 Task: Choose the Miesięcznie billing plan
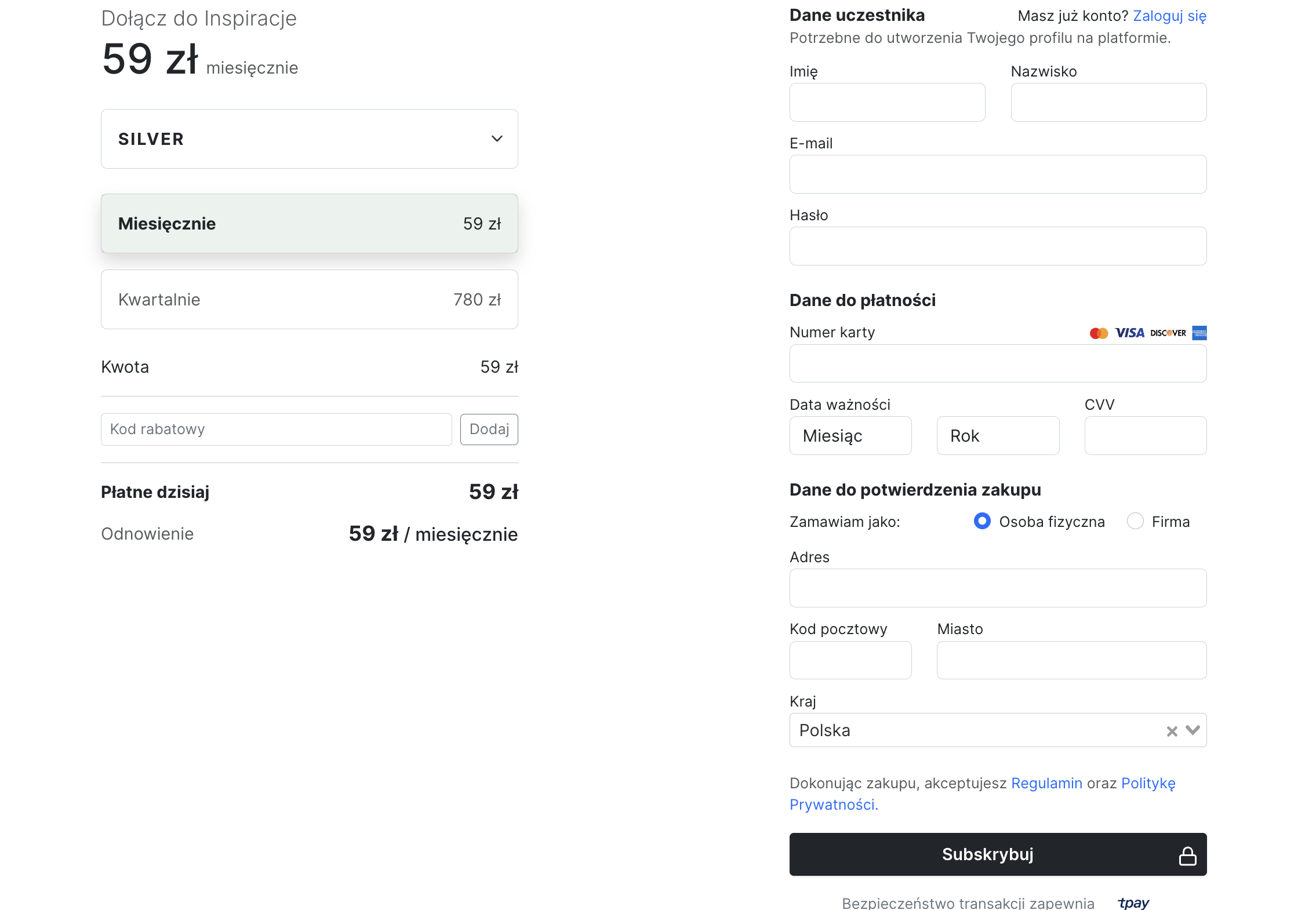click(309, 224)
